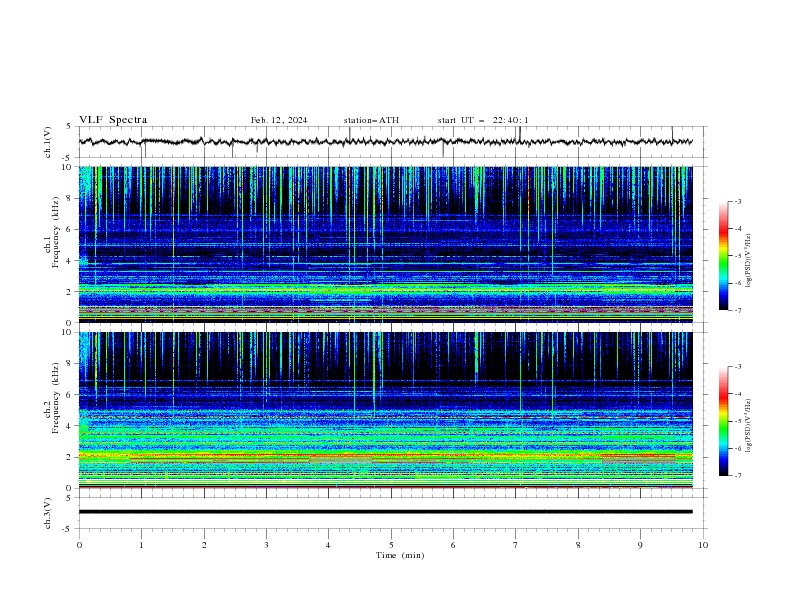The height and width of the screenshot is (612, 792).
Task: Click time axis tick label "10"
Action: click(x=703, y=545)
